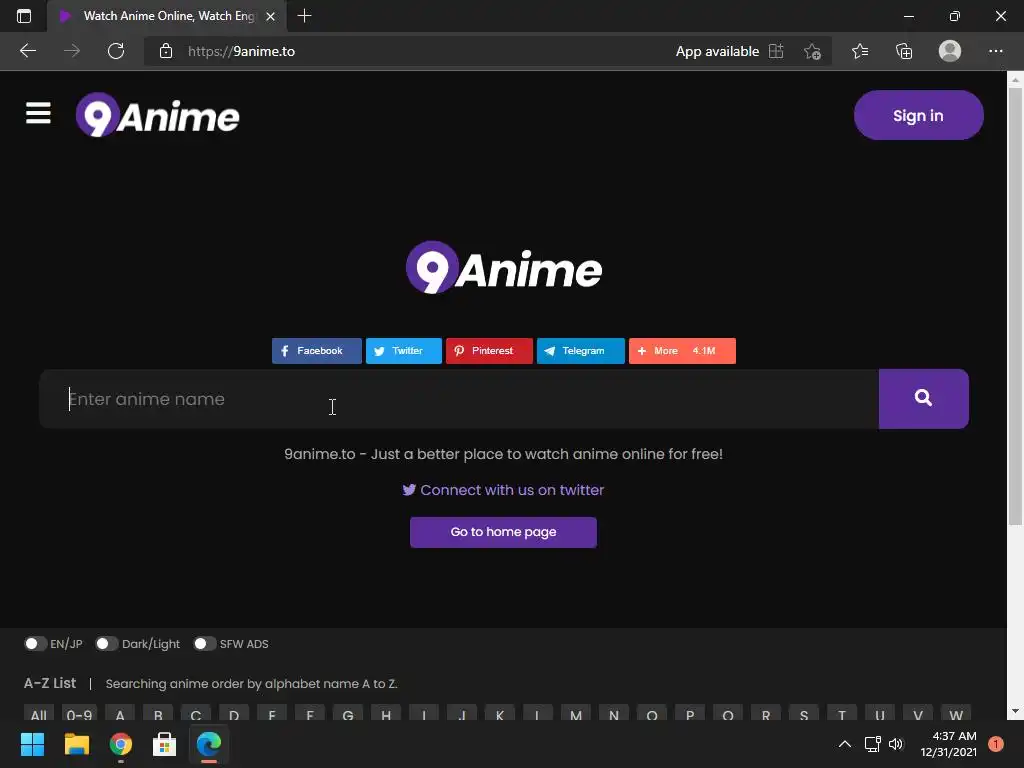Select letter H in A-Z list
The height and width of the screenshot is (768, 1024).
point(386,714)
